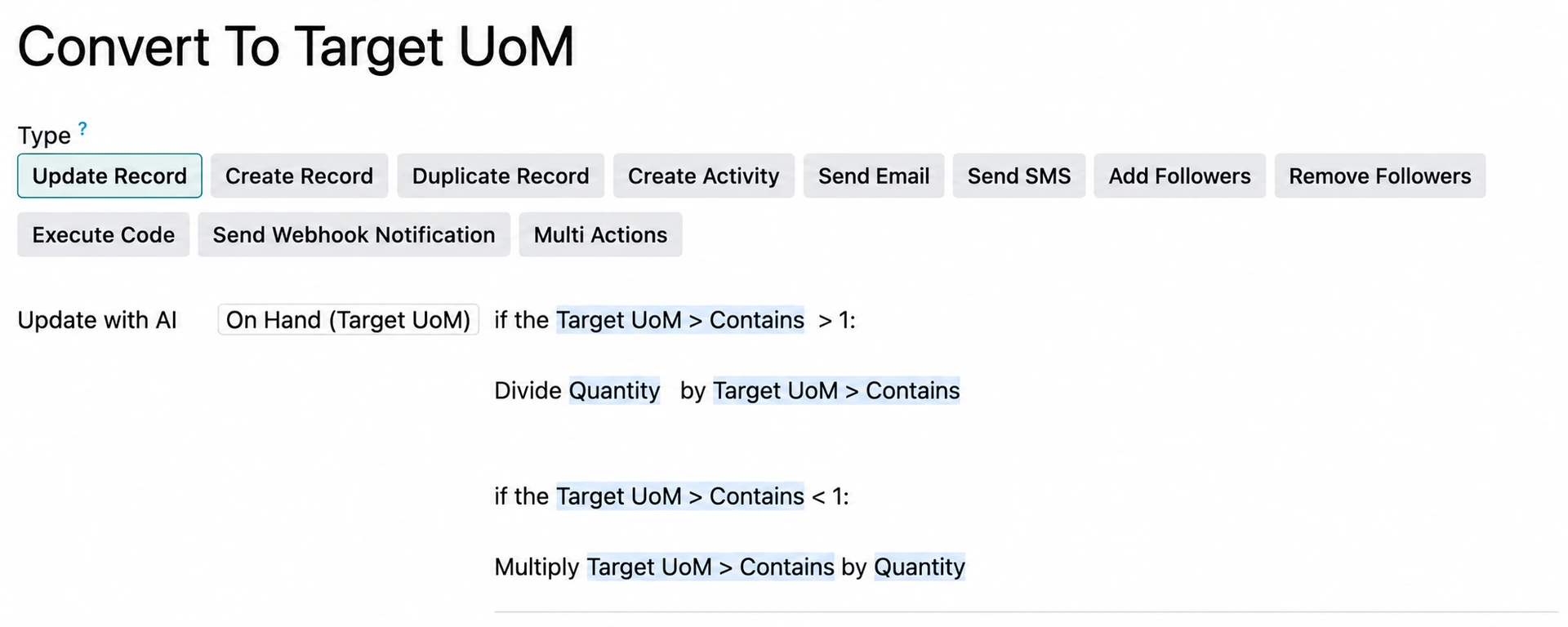Pick the Remove Followers type
Screen dimensions: 1568x627
pos(1380,176)
